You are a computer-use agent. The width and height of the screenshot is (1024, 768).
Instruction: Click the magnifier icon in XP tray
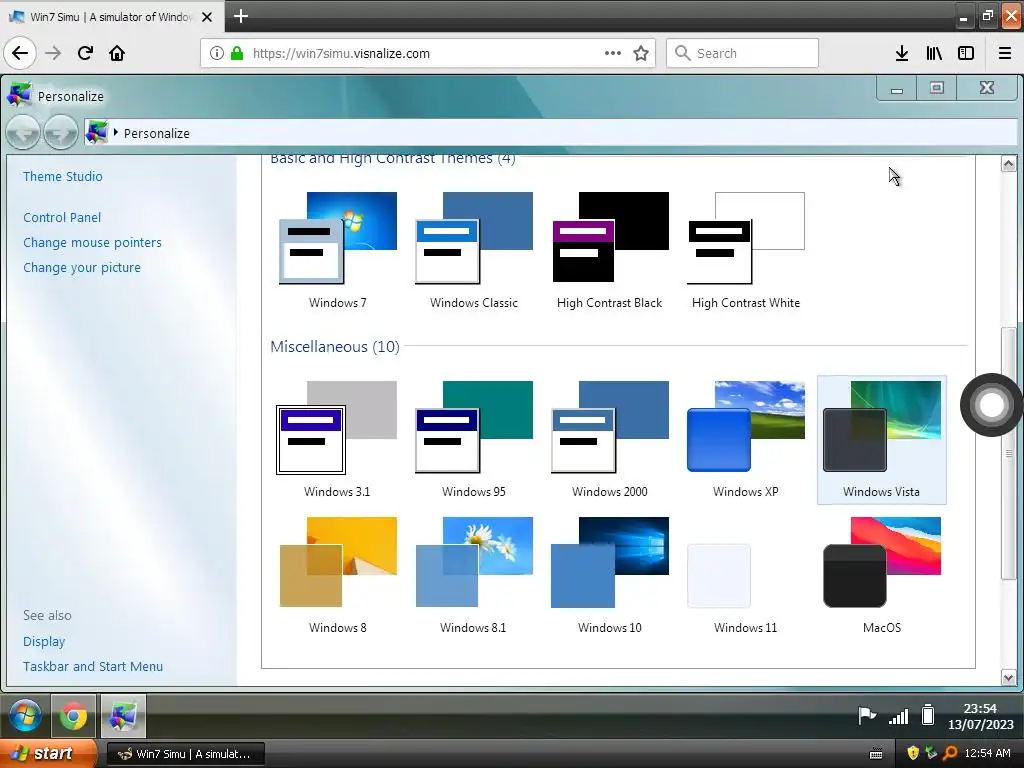pos(950,753)
